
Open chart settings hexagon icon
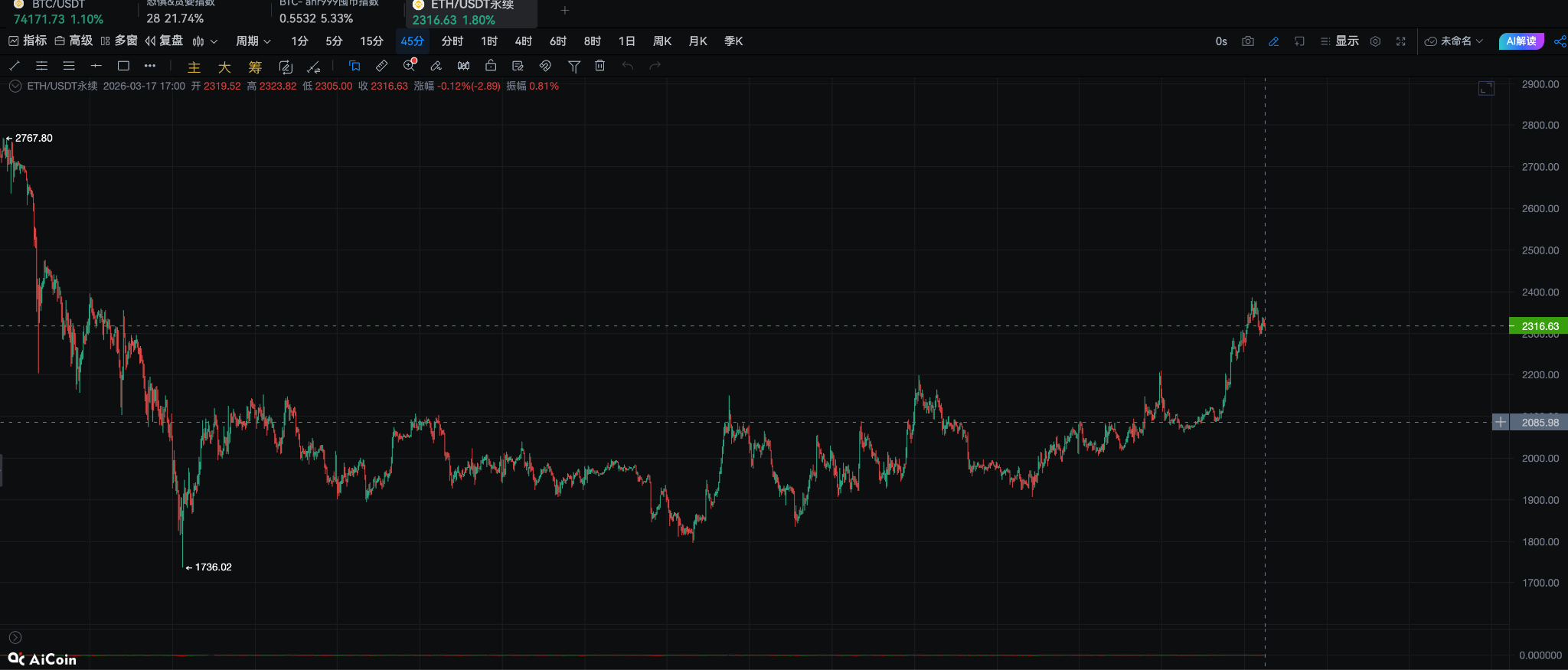click(x=1375, y=41)
